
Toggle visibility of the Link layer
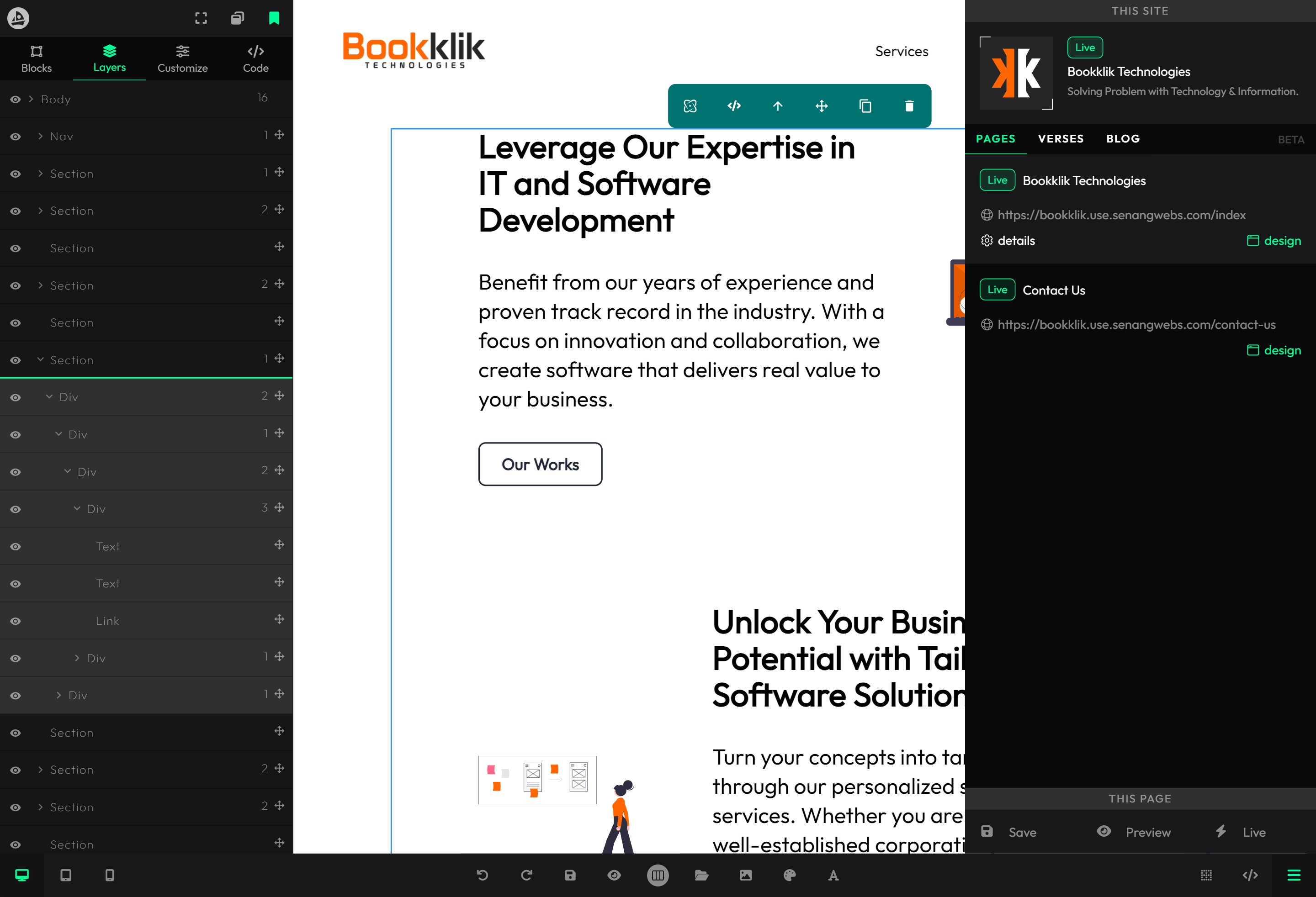tap(15, 621)
